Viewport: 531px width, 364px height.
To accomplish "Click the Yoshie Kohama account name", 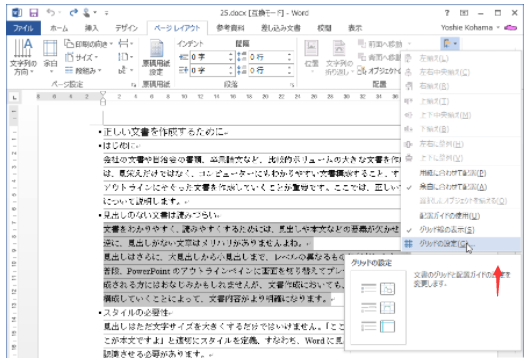I will pos(467,28).
